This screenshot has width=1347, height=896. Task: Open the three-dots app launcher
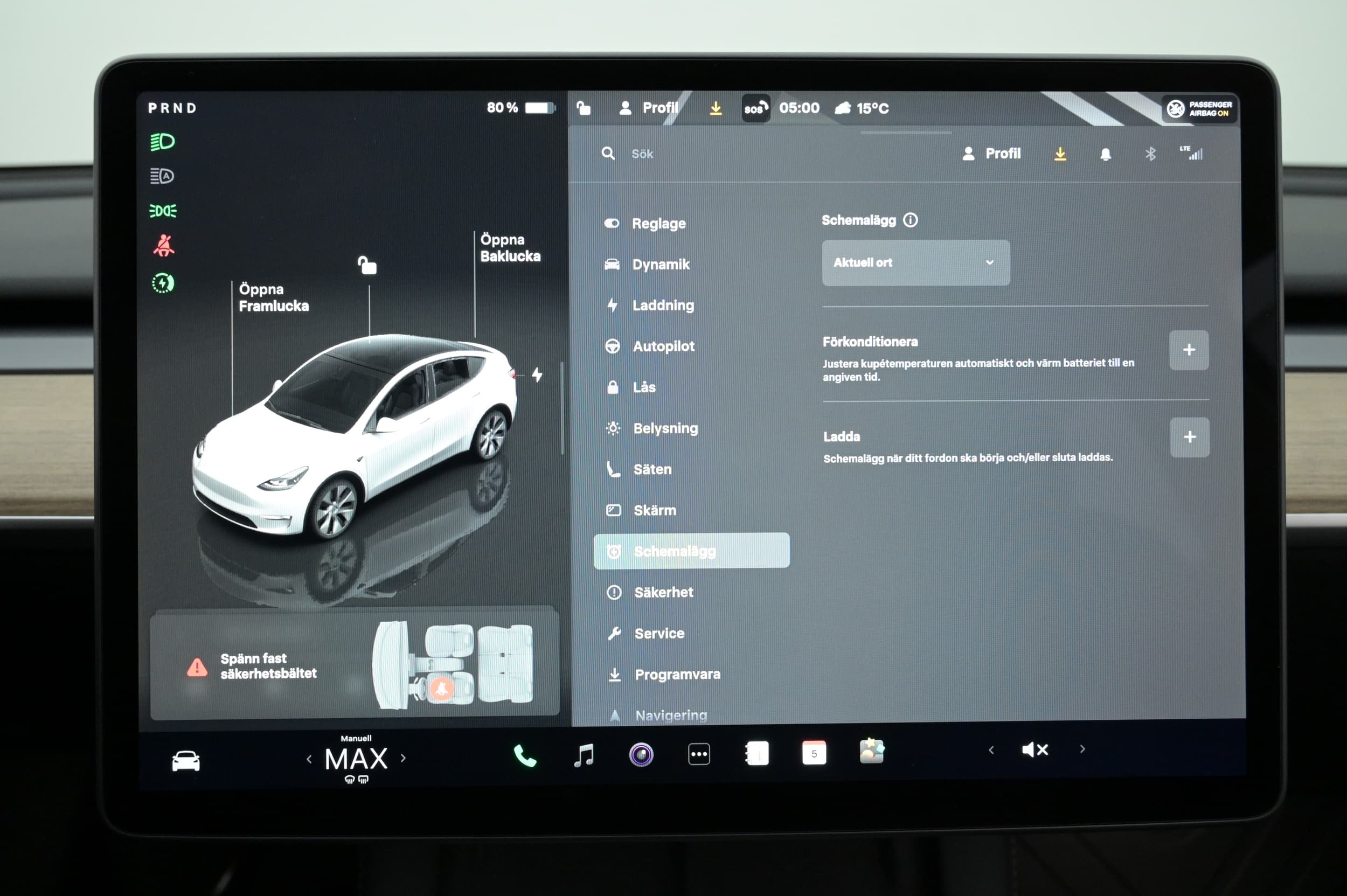(x=699, y=754)
